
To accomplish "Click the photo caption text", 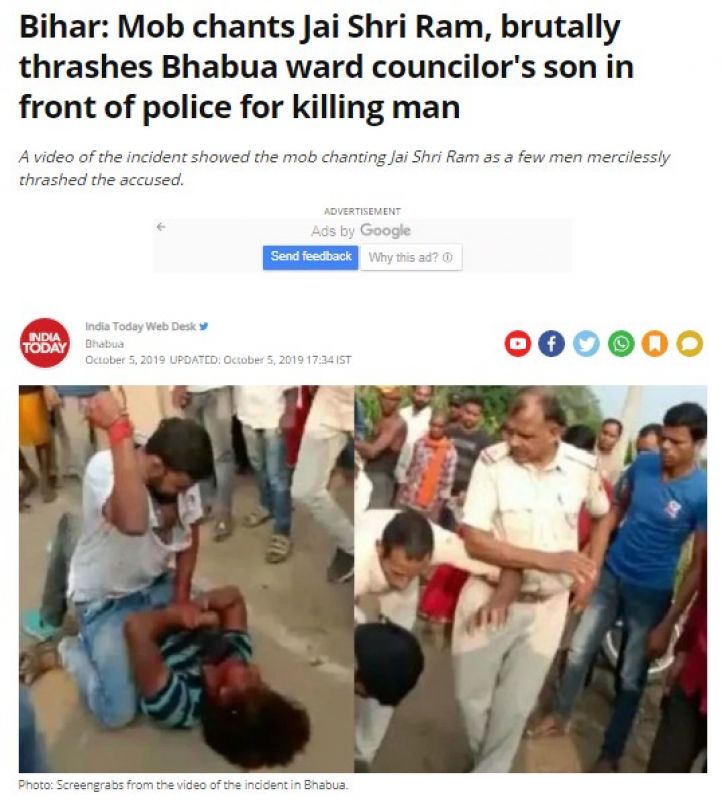I will (x=183, y=785).
